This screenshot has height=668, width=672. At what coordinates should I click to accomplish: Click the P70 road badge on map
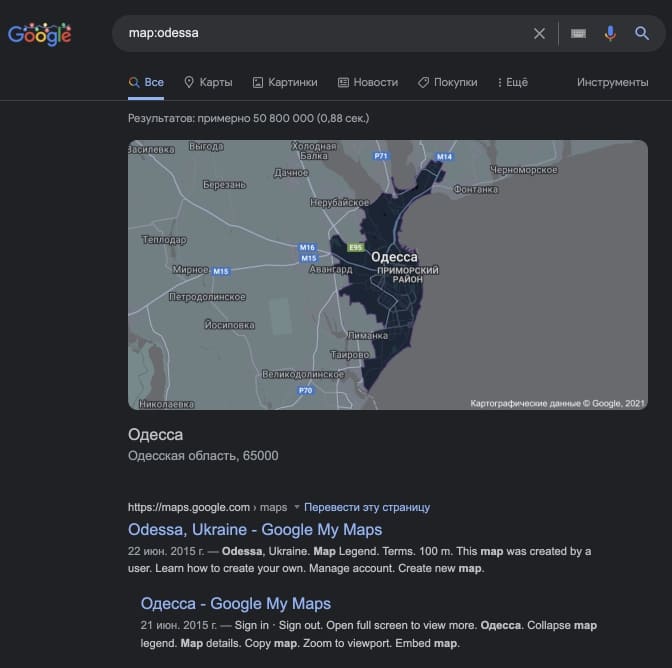coord(305,390)
